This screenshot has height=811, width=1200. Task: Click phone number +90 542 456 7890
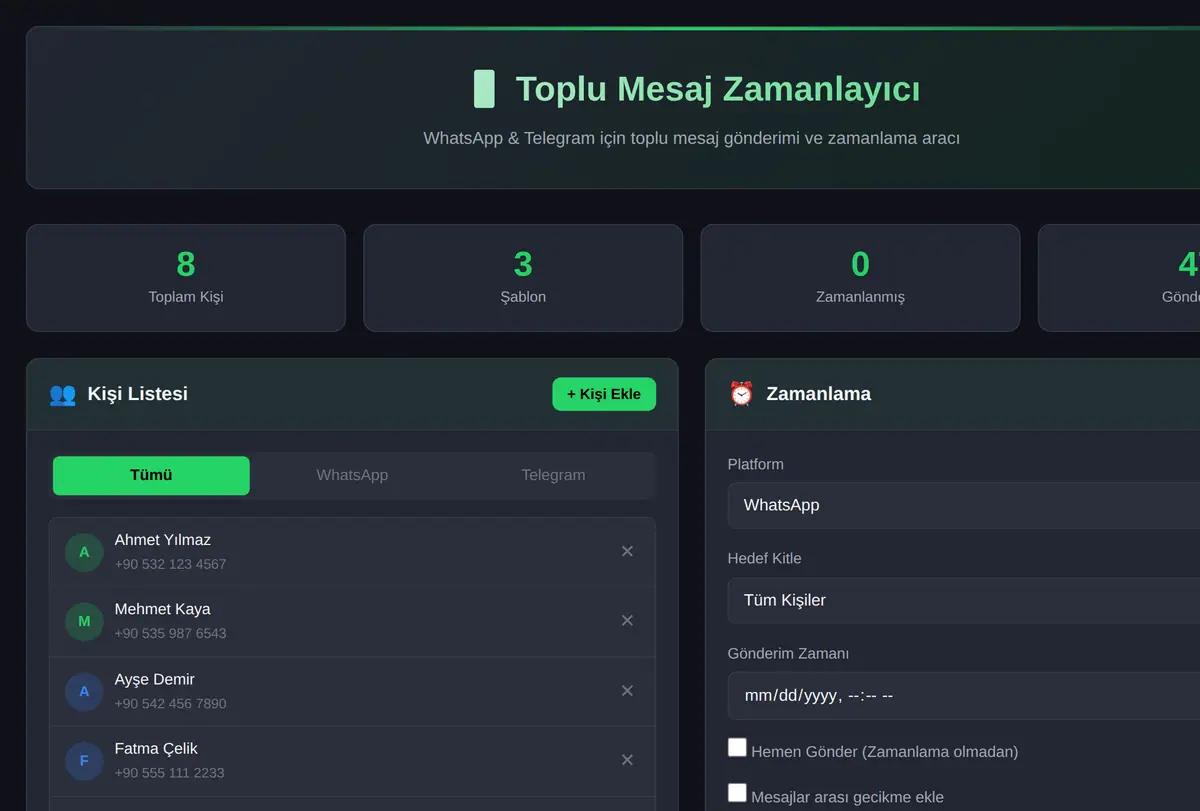pos(171,703)
